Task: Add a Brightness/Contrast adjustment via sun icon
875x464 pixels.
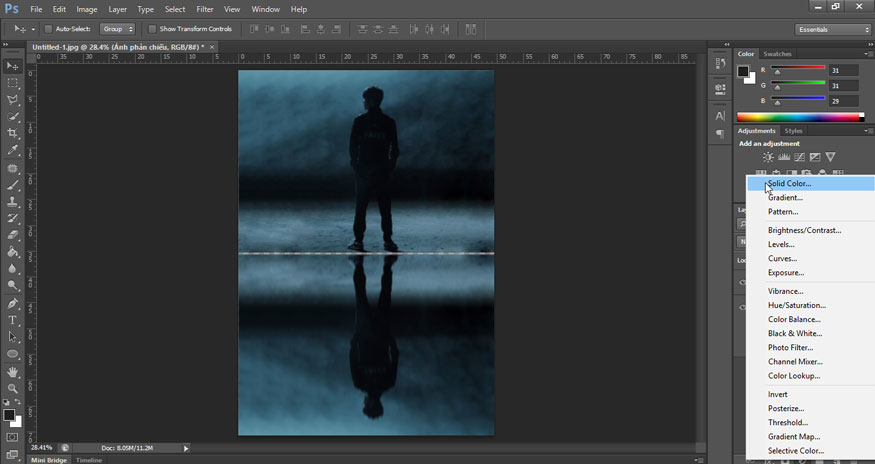Action: click(x=768, y=157)
